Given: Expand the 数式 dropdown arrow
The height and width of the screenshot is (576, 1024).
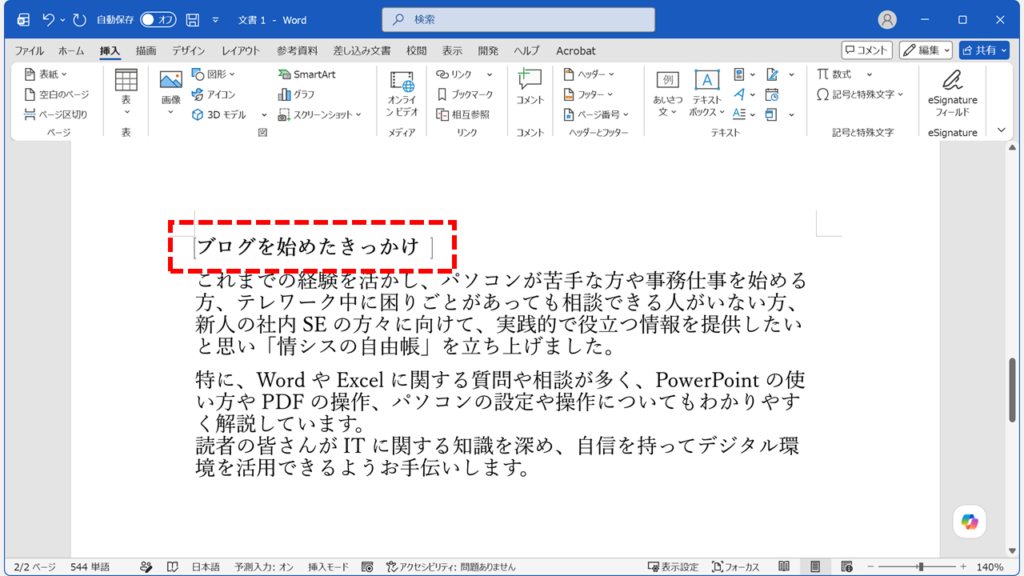Looking at the screenshot, I should pyautogui.click(x=869, y=74).
